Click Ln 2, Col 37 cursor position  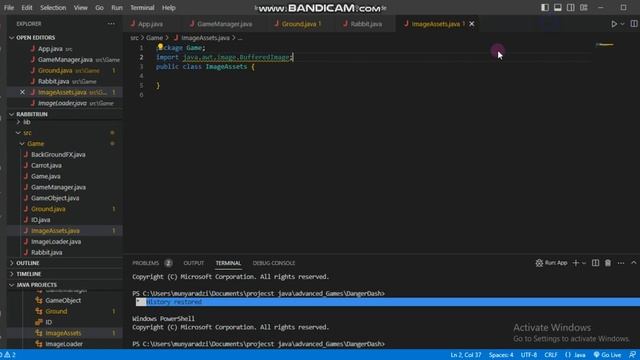[x=466, y=355]
